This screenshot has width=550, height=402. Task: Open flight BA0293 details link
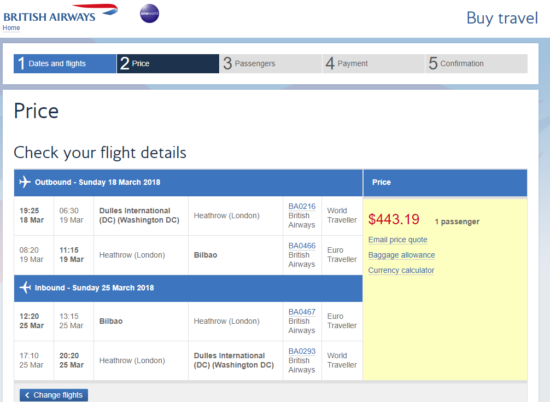point(302,351)
